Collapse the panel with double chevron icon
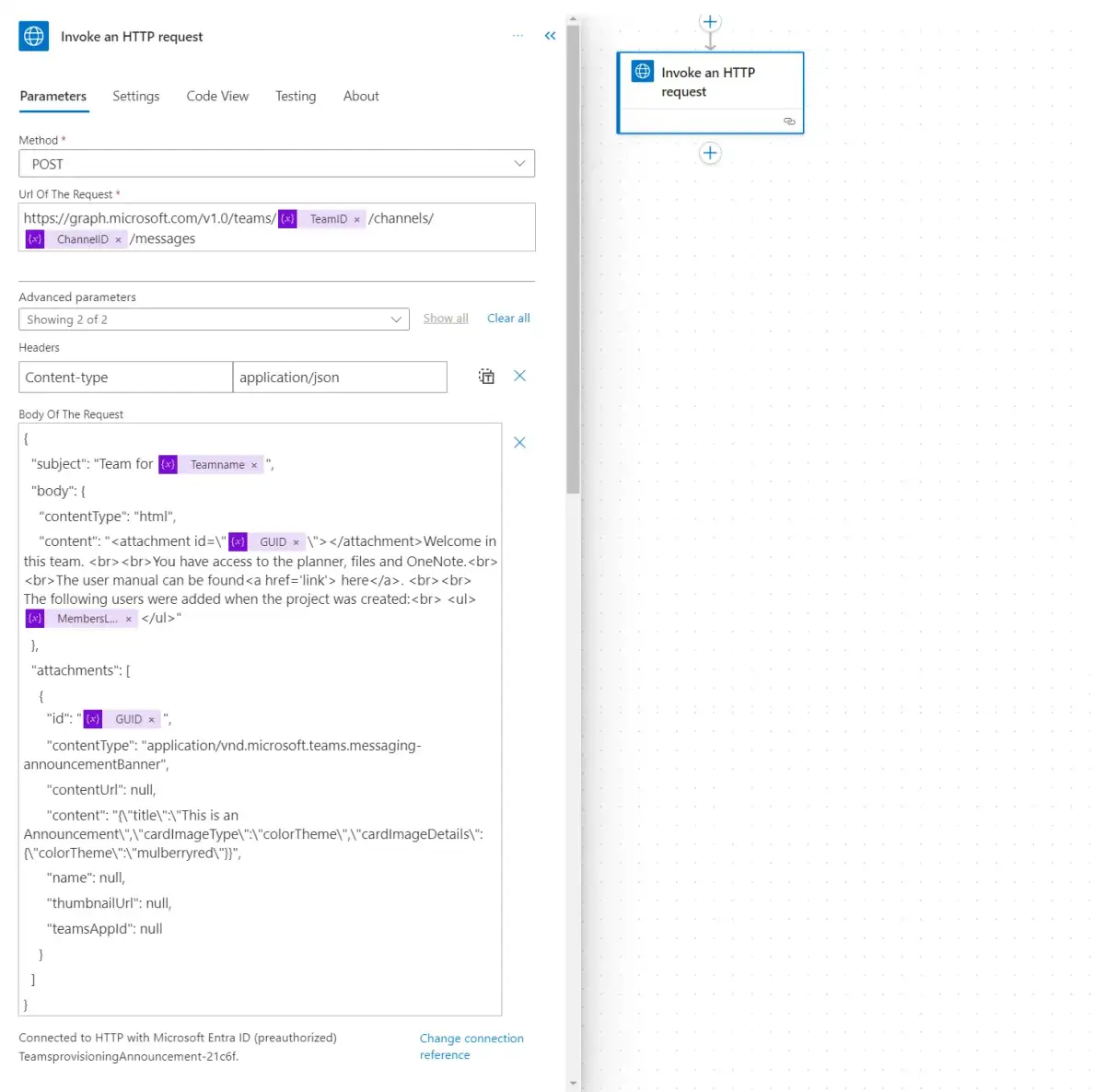The height and width of the screenshot is (1092, 1105). tap(550, 36)
